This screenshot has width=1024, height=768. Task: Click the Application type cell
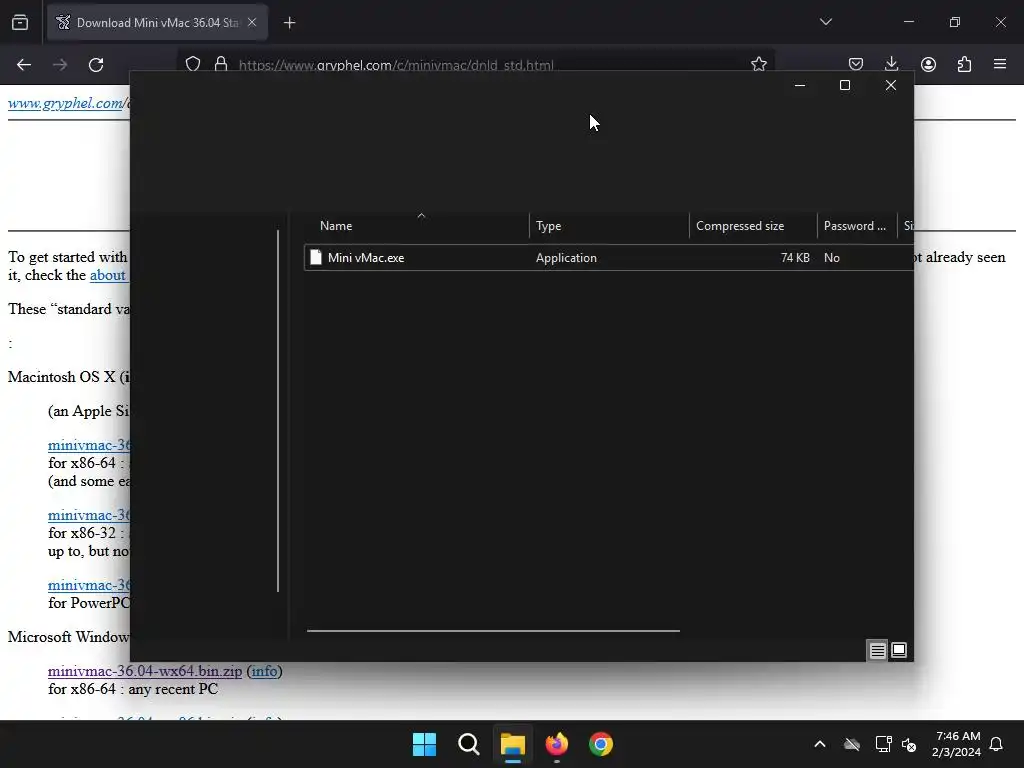566,258
